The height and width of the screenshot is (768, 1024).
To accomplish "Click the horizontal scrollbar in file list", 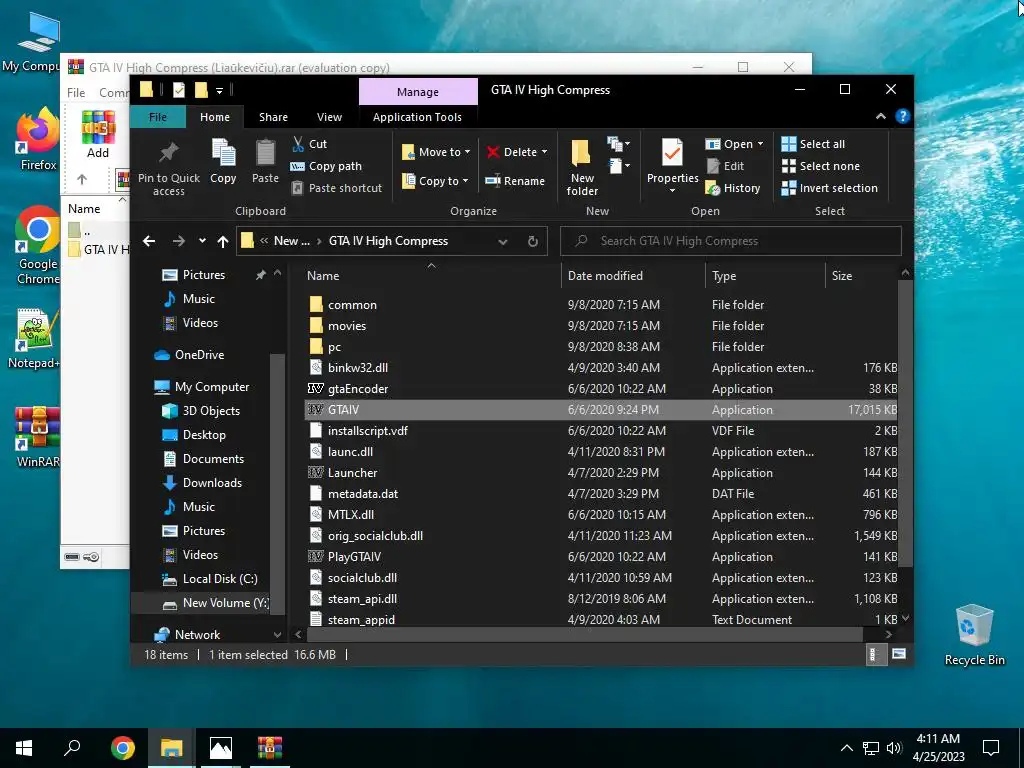I will (584, 634).
